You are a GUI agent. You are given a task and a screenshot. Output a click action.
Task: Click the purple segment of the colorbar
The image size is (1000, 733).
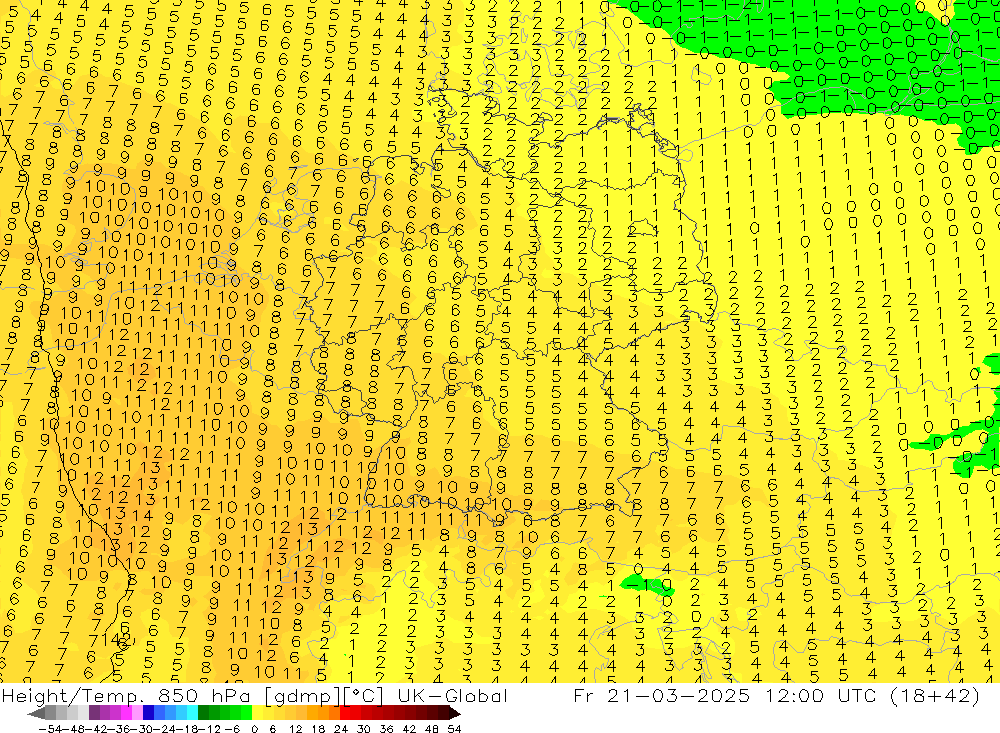tap(94, 713)
